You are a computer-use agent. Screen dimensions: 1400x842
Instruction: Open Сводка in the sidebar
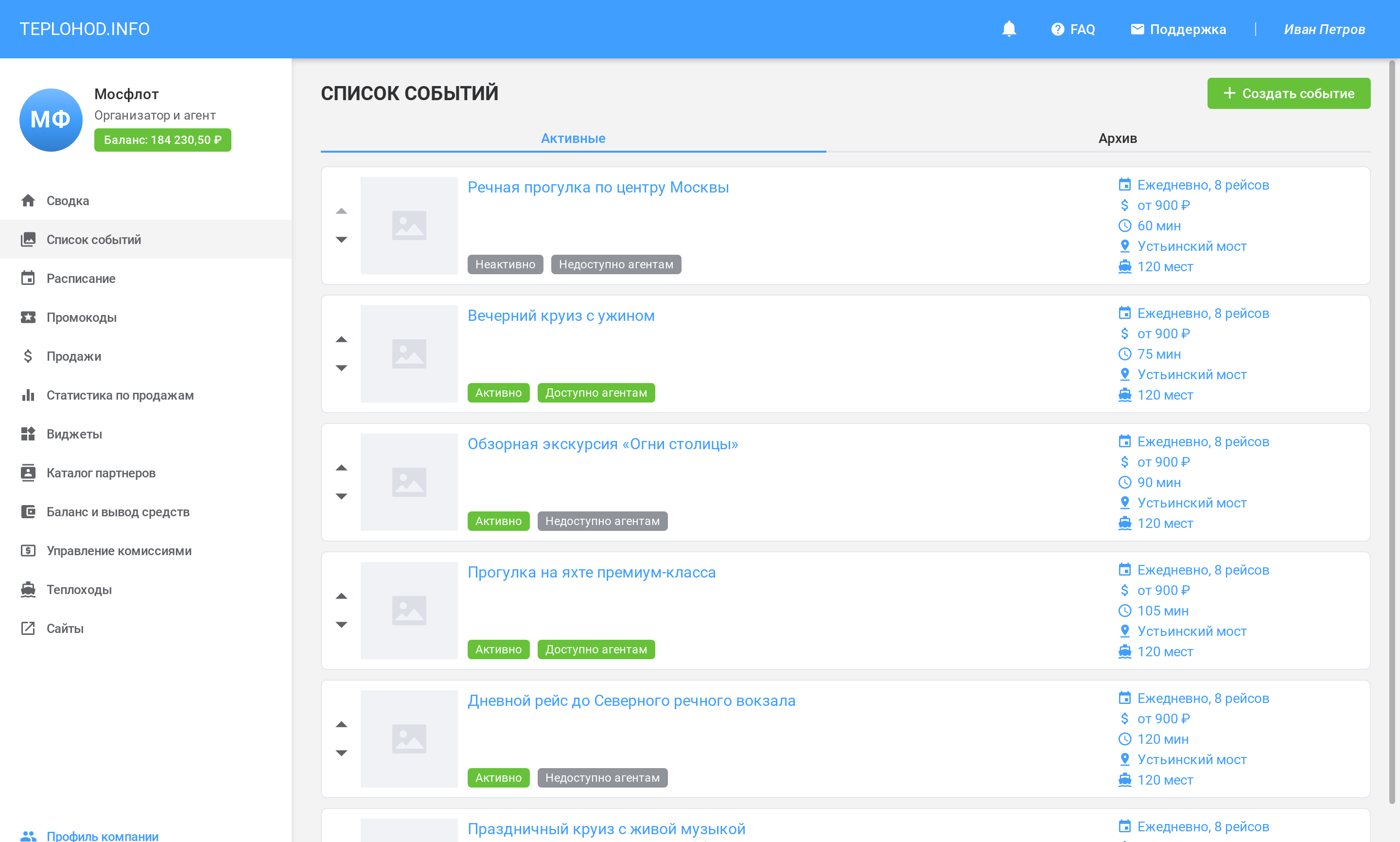(146, 201)
